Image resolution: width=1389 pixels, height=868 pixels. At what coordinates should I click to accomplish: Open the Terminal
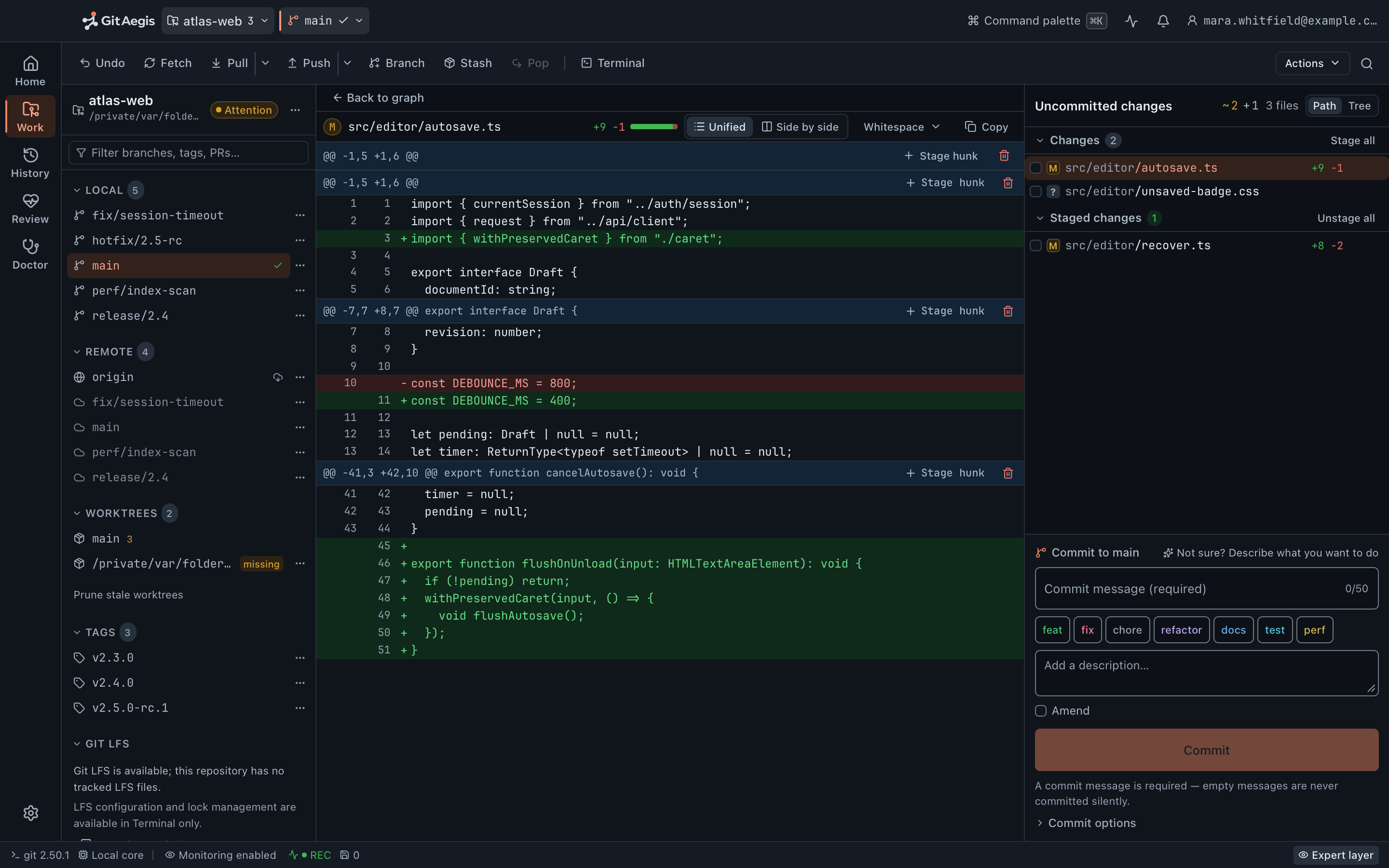point(613,63)
